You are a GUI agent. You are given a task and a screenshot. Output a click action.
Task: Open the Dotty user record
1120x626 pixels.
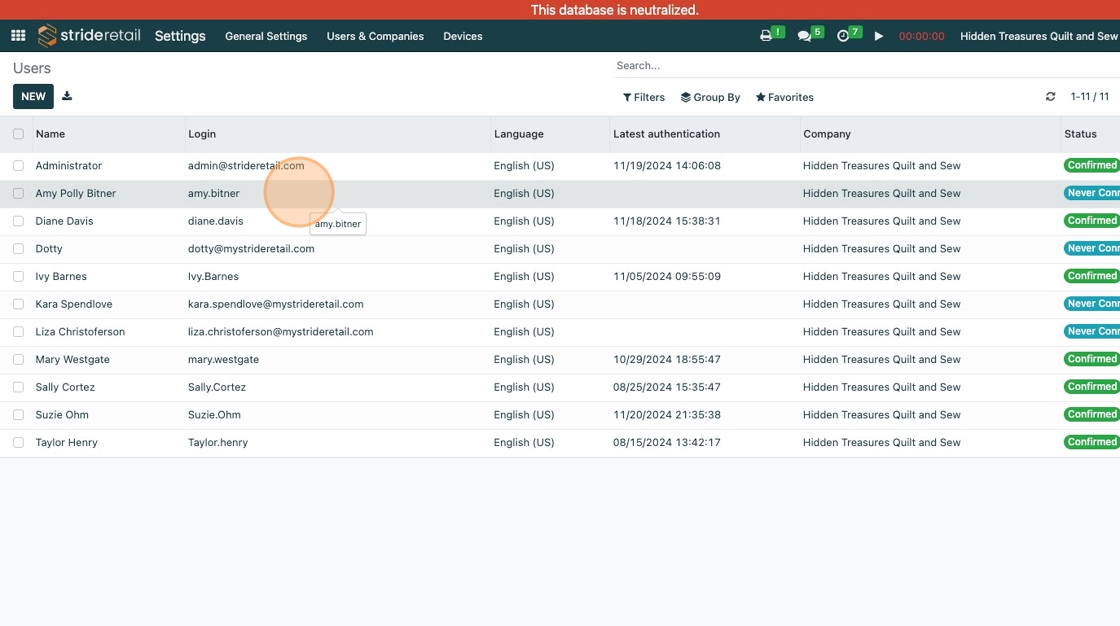[x=49, y=249]
